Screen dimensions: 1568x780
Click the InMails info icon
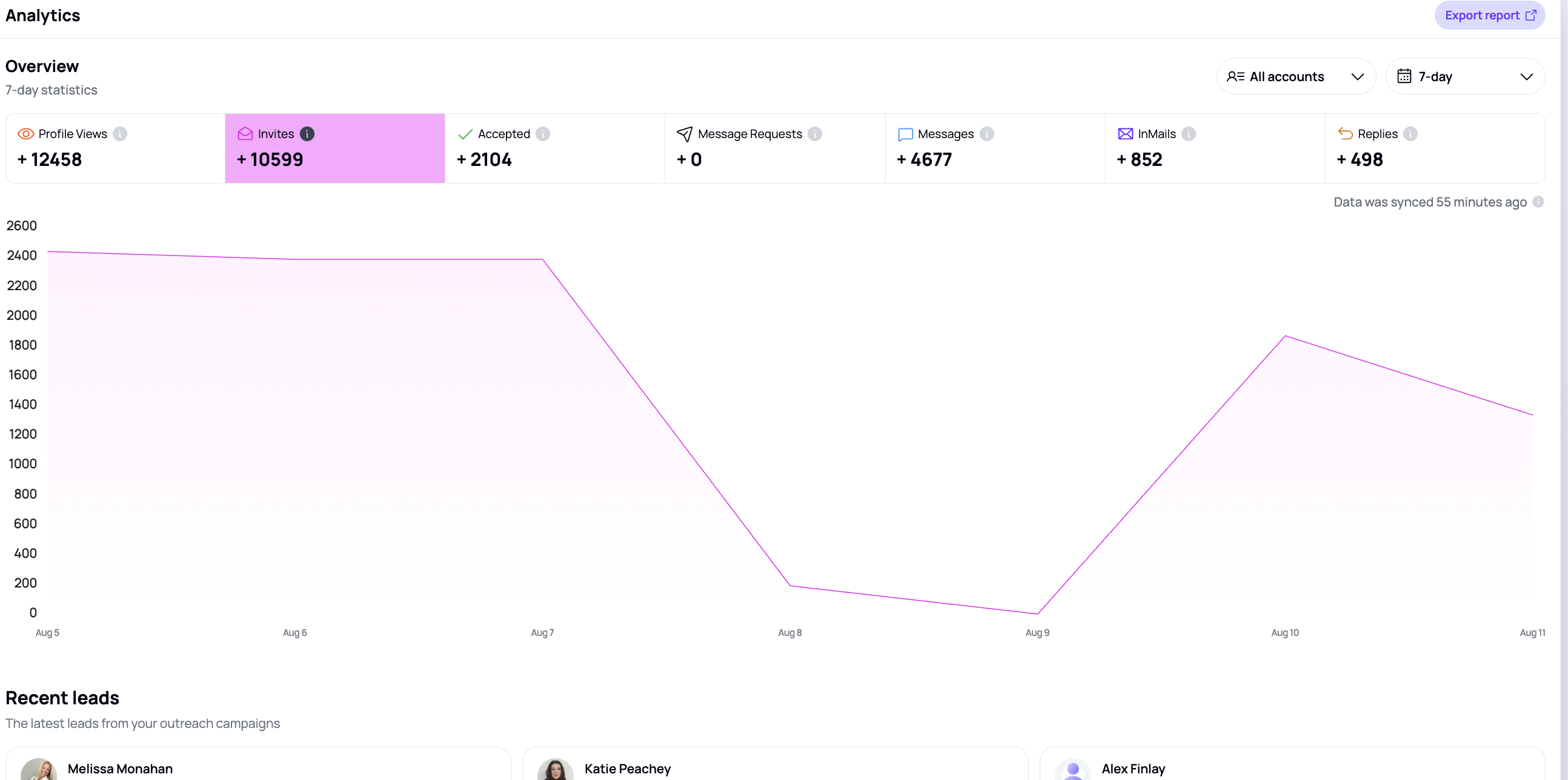[1189, 134]
